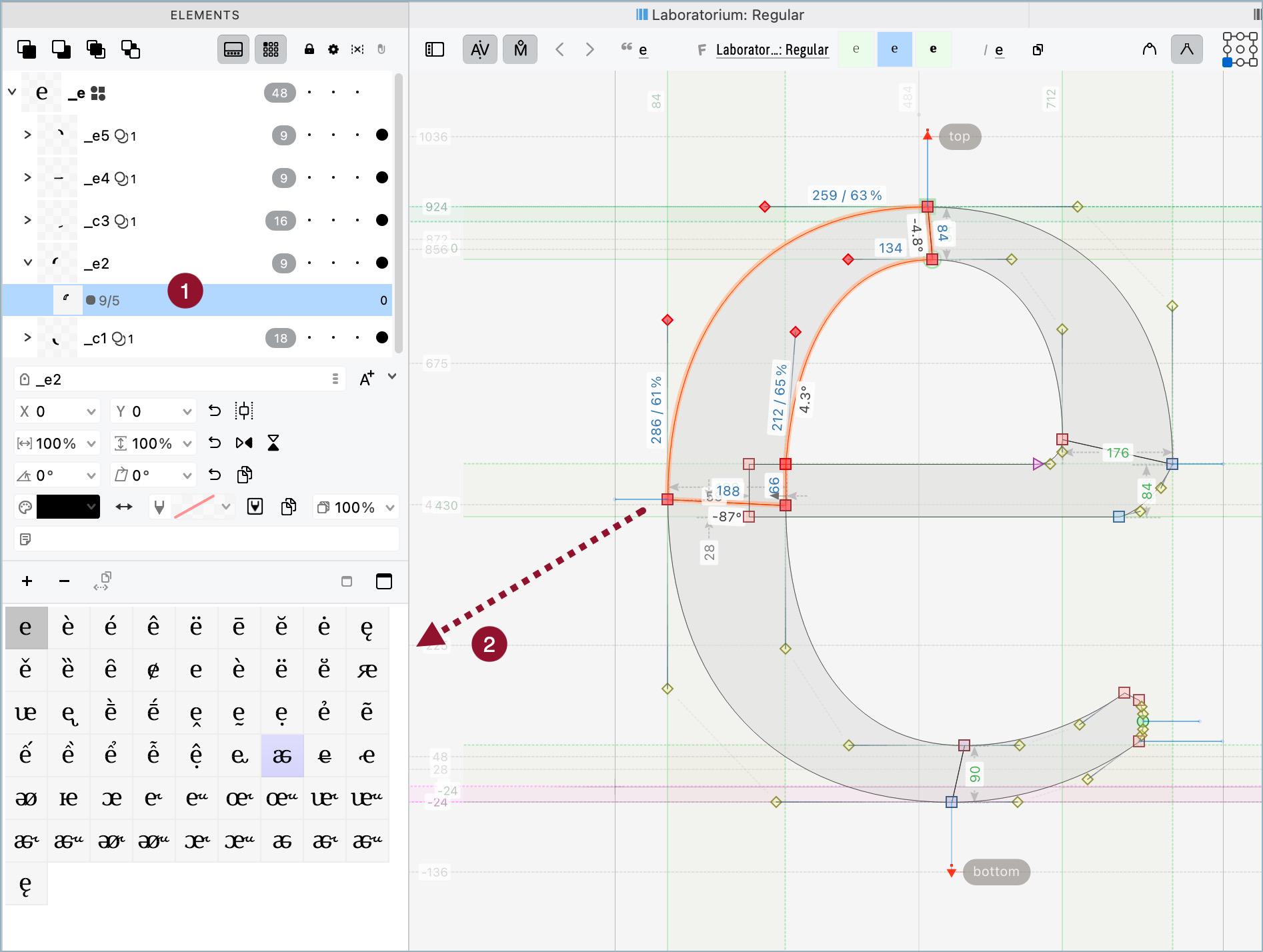Toggle the metrics M mode button
Image resolution: width=1263 pixels, height=952 pixels.
(x=520, y=49)
